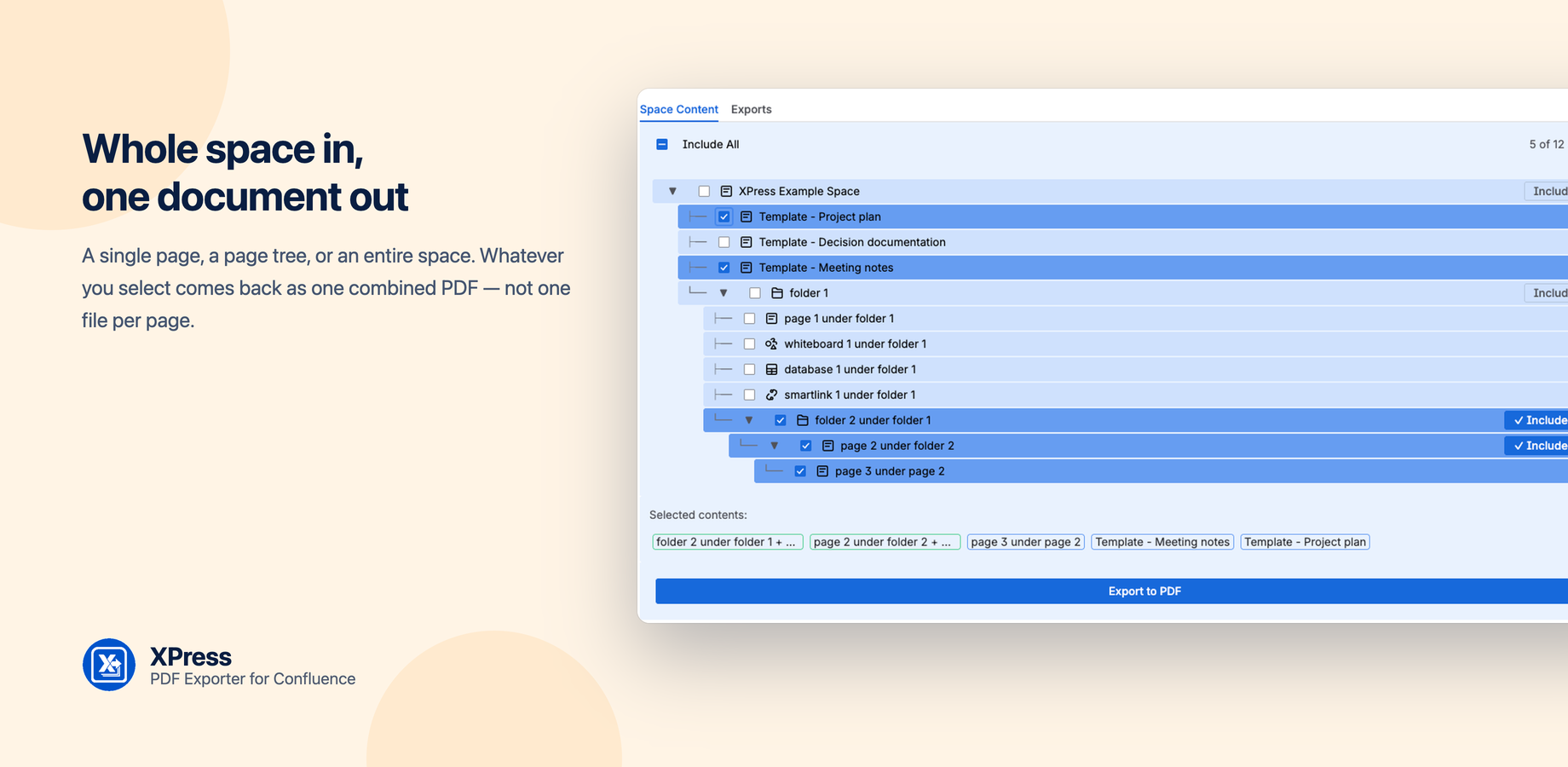Toggle Include button on folder 2 under folder 1
1568x767 pixels.
click(1536, 420)
